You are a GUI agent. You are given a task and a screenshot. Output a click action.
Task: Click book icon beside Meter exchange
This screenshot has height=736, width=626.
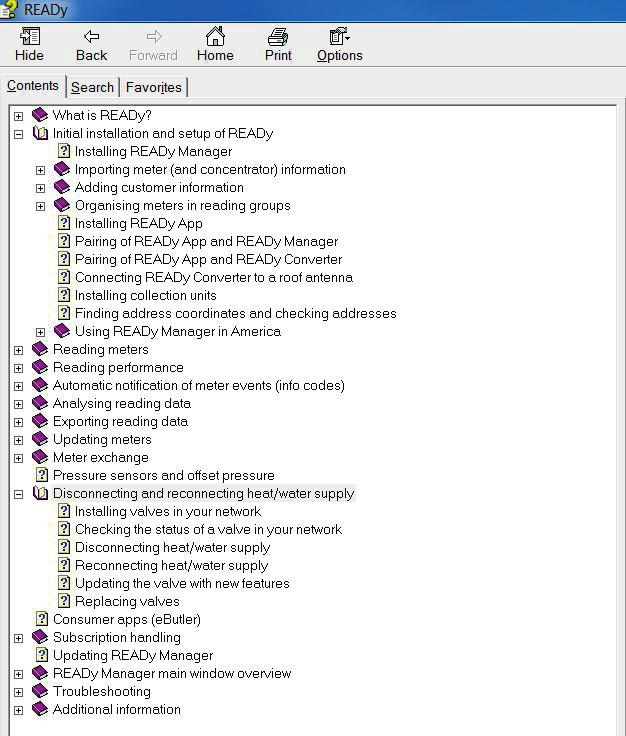pos(40,457)
